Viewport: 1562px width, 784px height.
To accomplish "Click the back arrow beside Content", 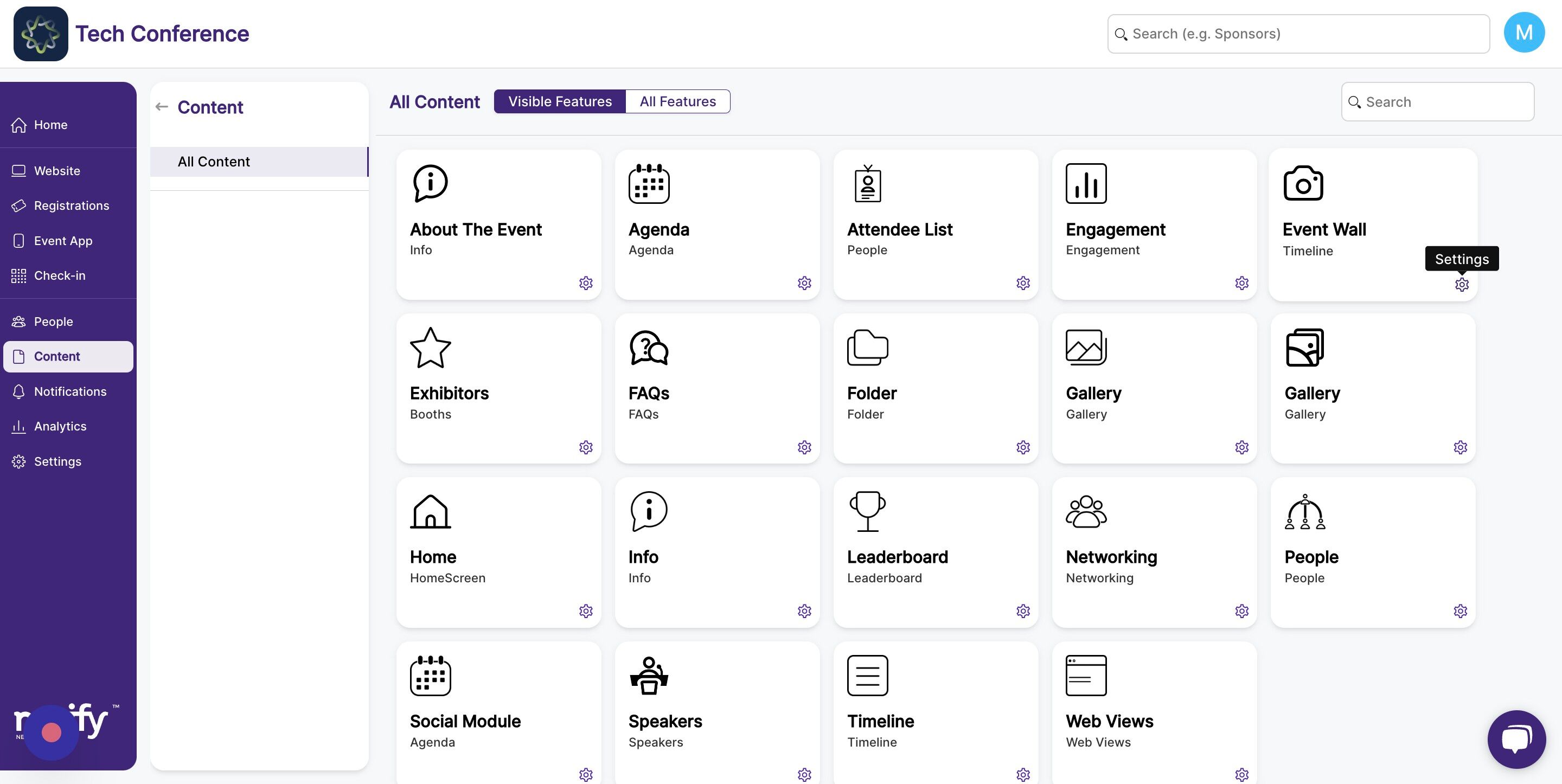I will pyautogui.click(x=161, y=107).
